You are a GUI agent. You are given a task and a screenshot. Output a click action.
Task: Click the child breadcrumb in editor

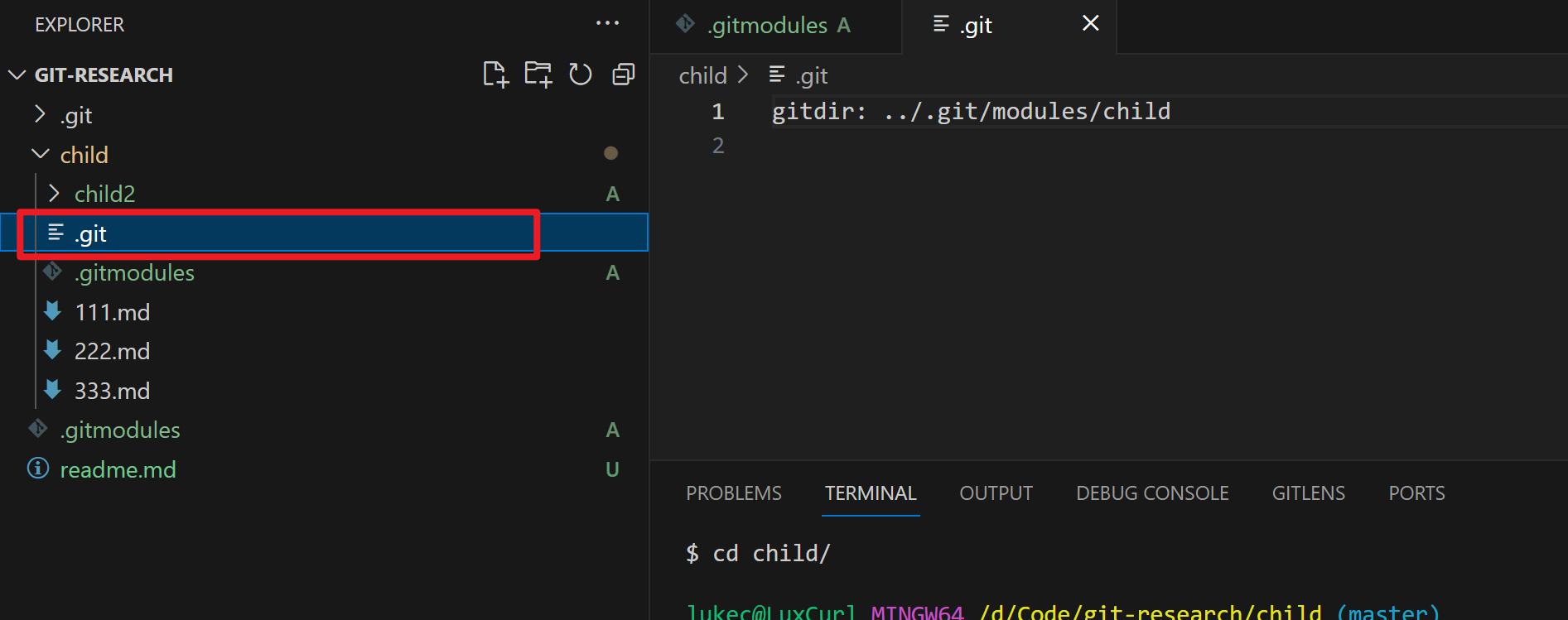click(x=702, y=75)
